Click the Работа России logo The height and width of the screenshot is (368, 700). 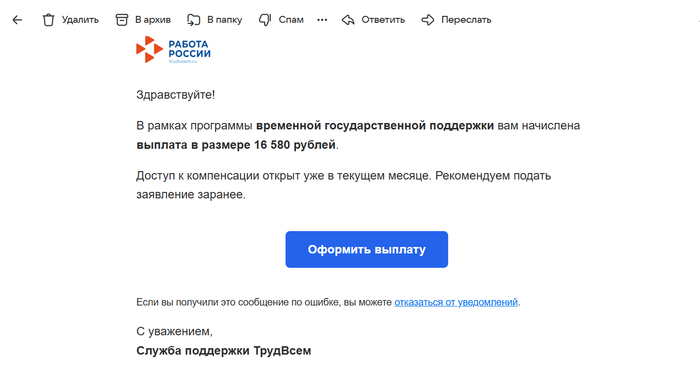click(173, 50)
